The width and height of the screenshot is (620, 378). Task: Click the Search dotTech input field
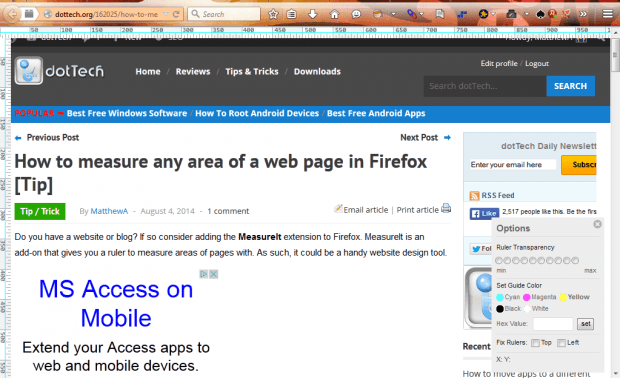(x=485, y=86)
